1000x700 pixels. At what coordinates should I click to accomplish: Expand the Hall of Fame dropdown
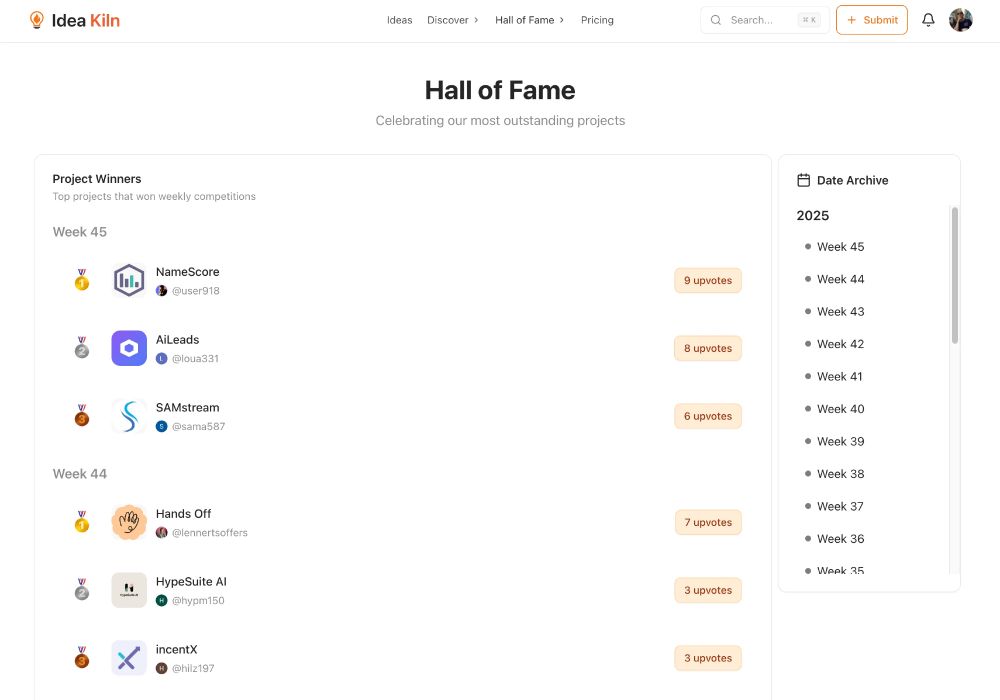pyautogui.click(x=529, y=20)
